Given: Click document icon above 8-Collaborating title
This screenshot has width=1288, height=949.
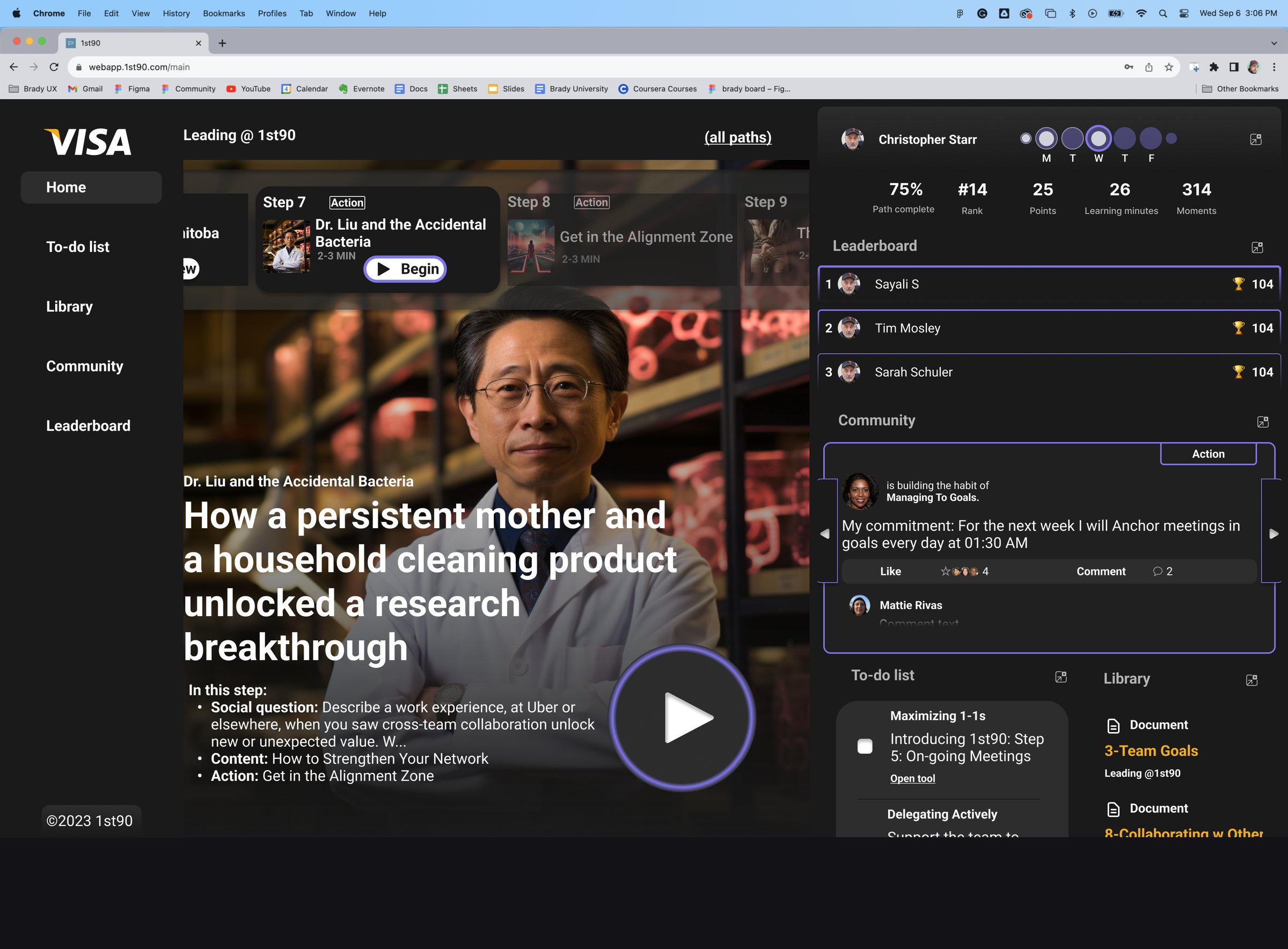Looking at the screenshot, I should click(x=1113, y=809).
